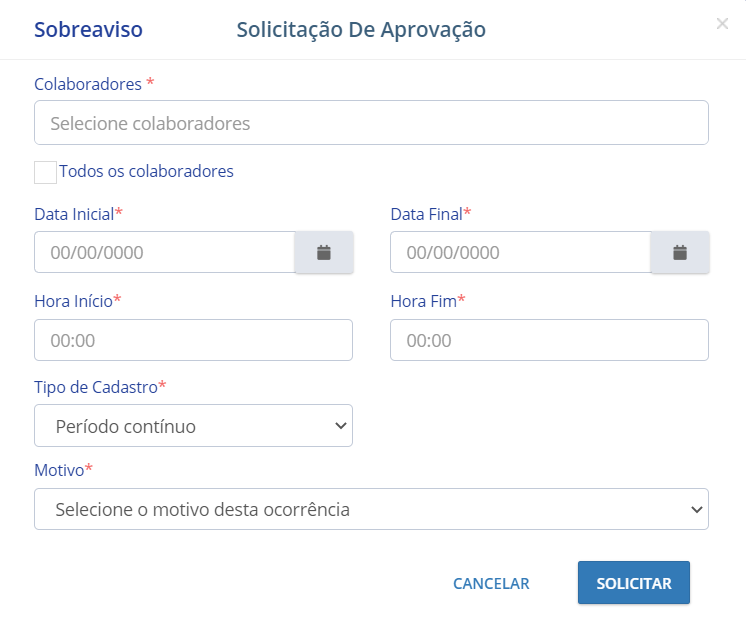Click the Tipo de Cadastro label
Screen dimensions: 746x624
click(x=95, y=386)
